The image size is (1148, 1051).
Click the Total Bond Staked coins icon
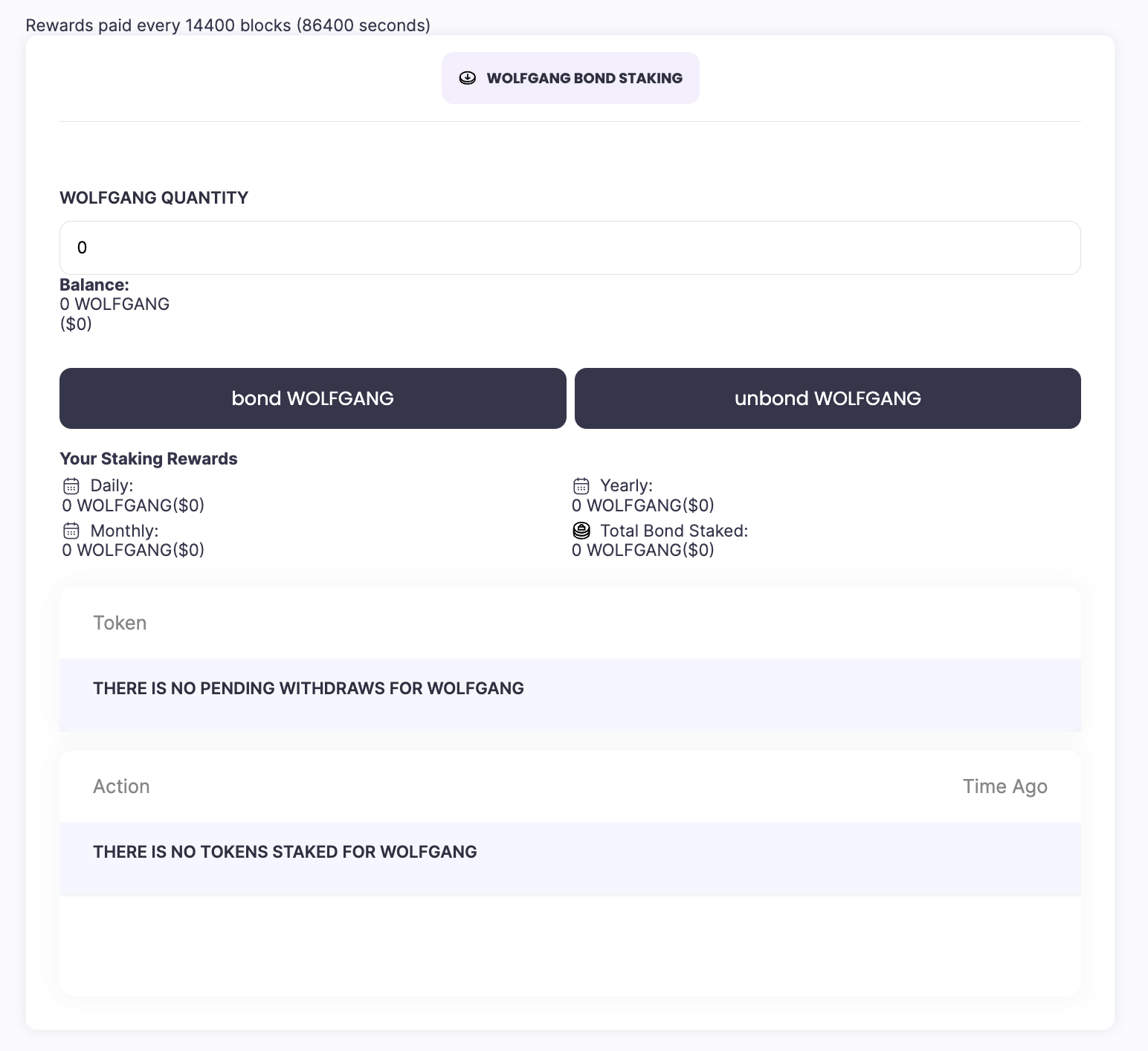(x=581, y=531)
